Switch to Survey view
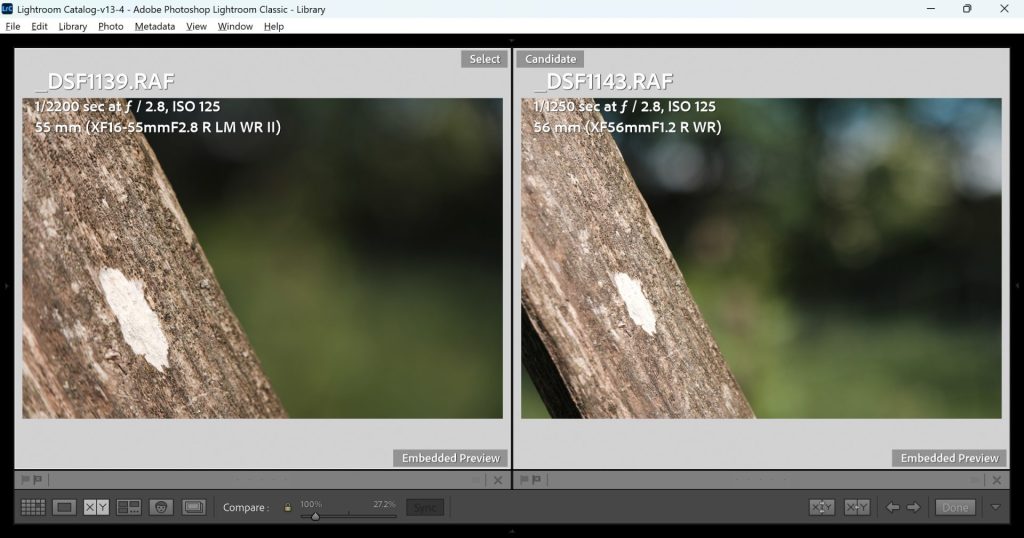Image resolution: width=1024 pixels, height=538 pixels. (x=129, y=507)
